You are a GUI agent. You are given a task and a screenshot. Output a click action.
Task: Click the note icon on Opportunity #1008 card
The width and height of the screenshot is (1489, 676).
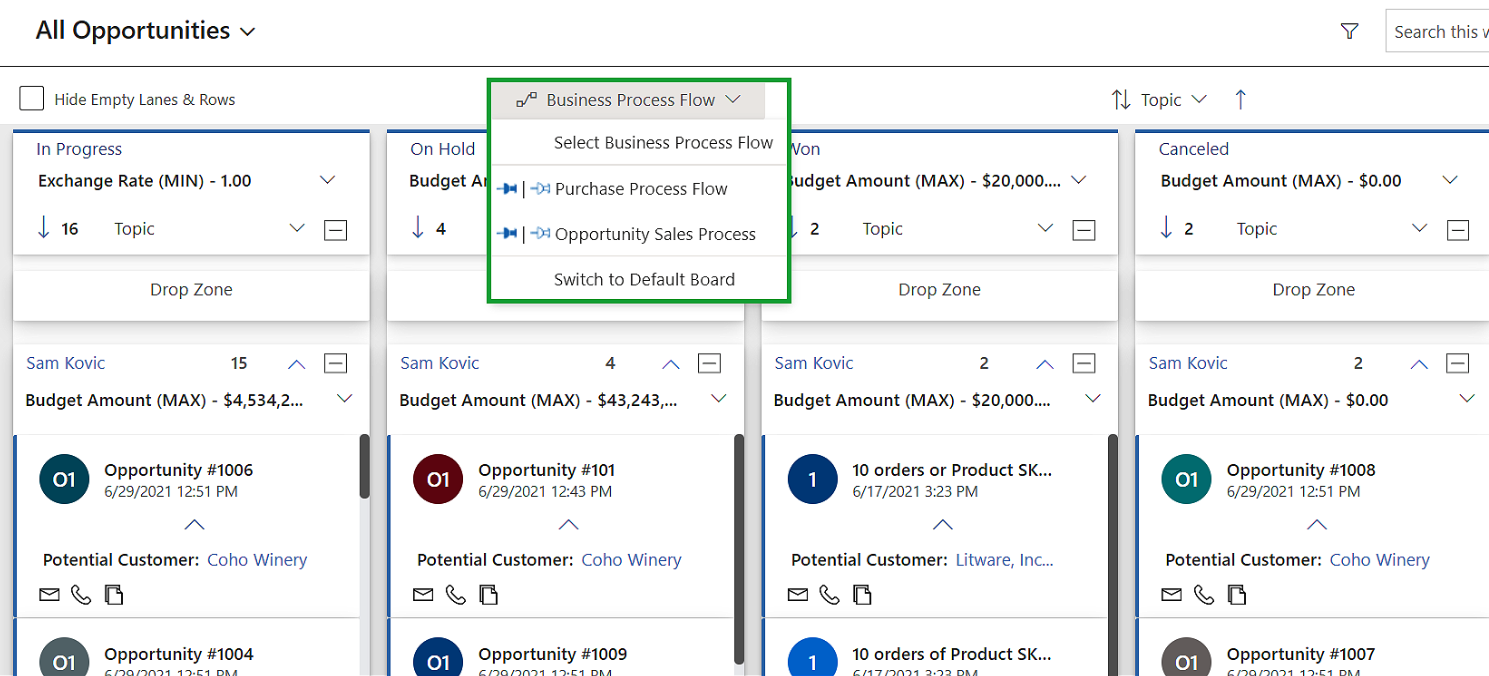coord(1237,596)
